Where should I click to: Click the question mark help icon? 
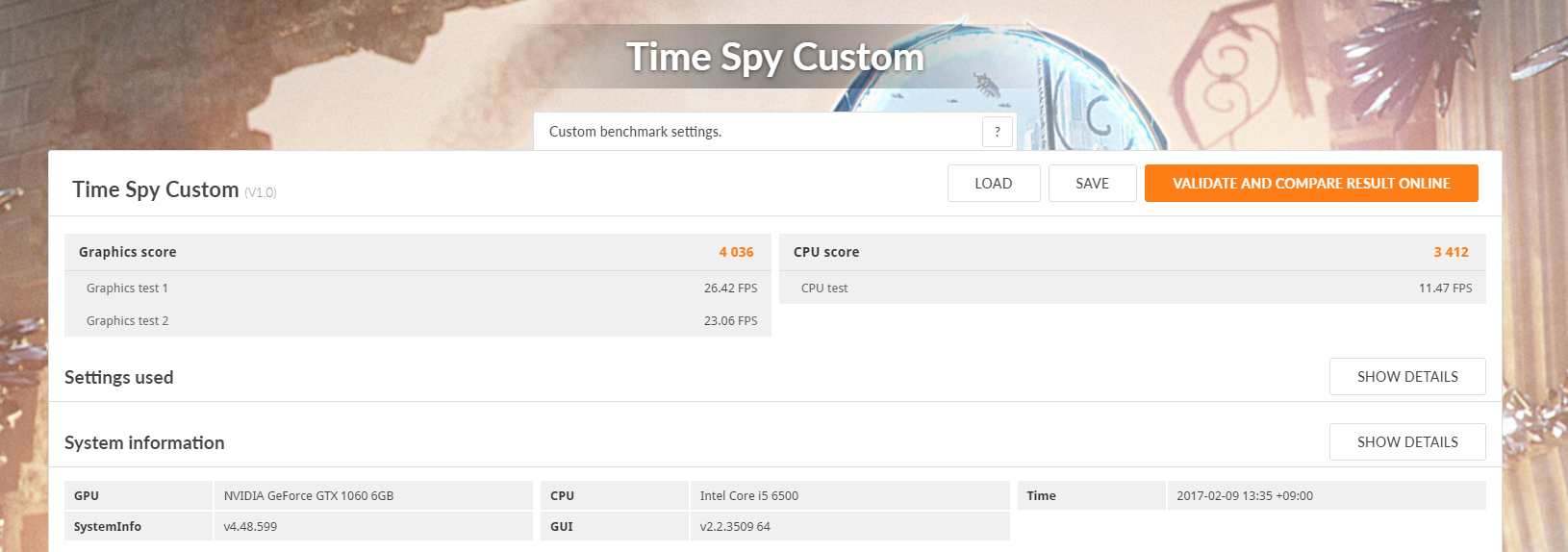coord(998,132)
